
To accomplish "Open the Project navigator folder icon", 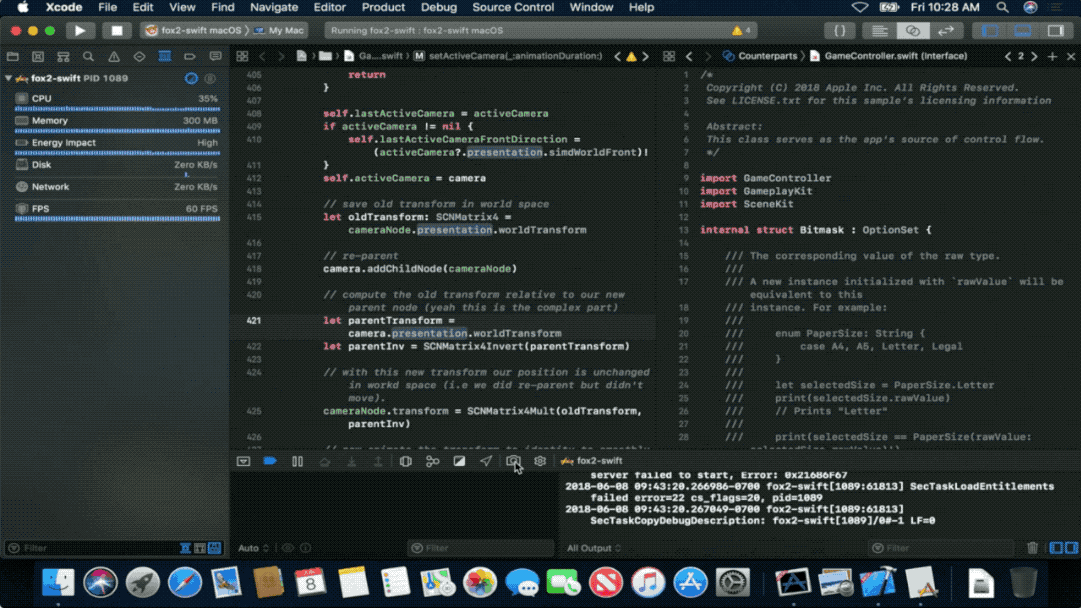I will point(12,57).
